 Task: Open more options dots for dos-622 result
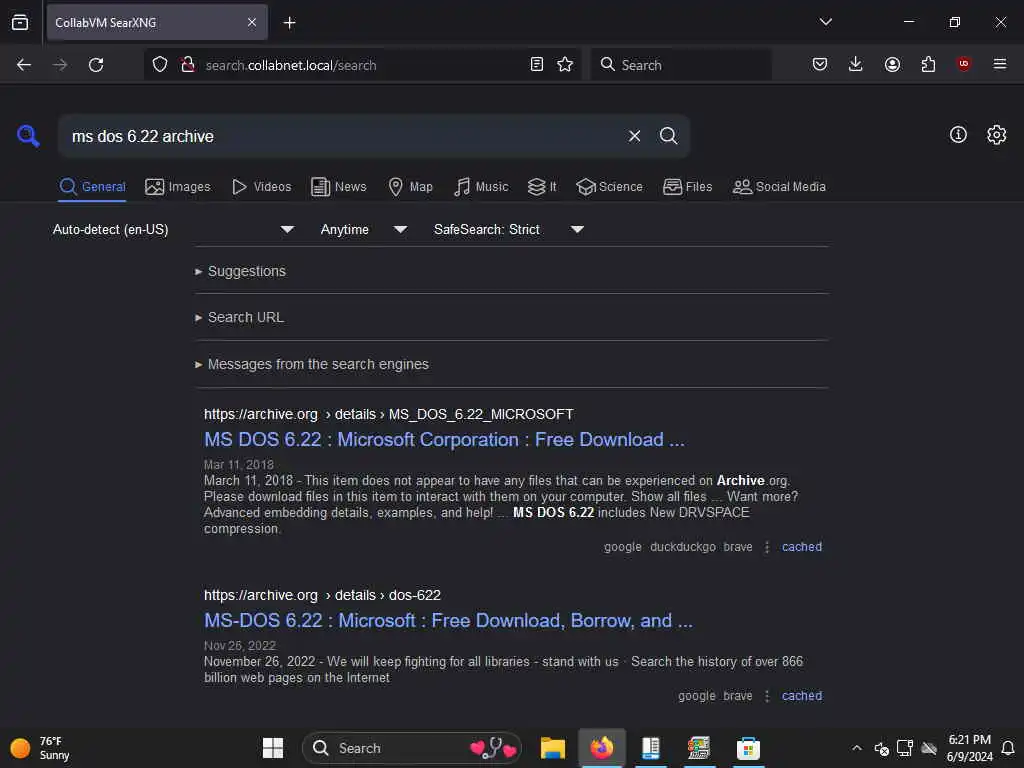tap(767, 696)
